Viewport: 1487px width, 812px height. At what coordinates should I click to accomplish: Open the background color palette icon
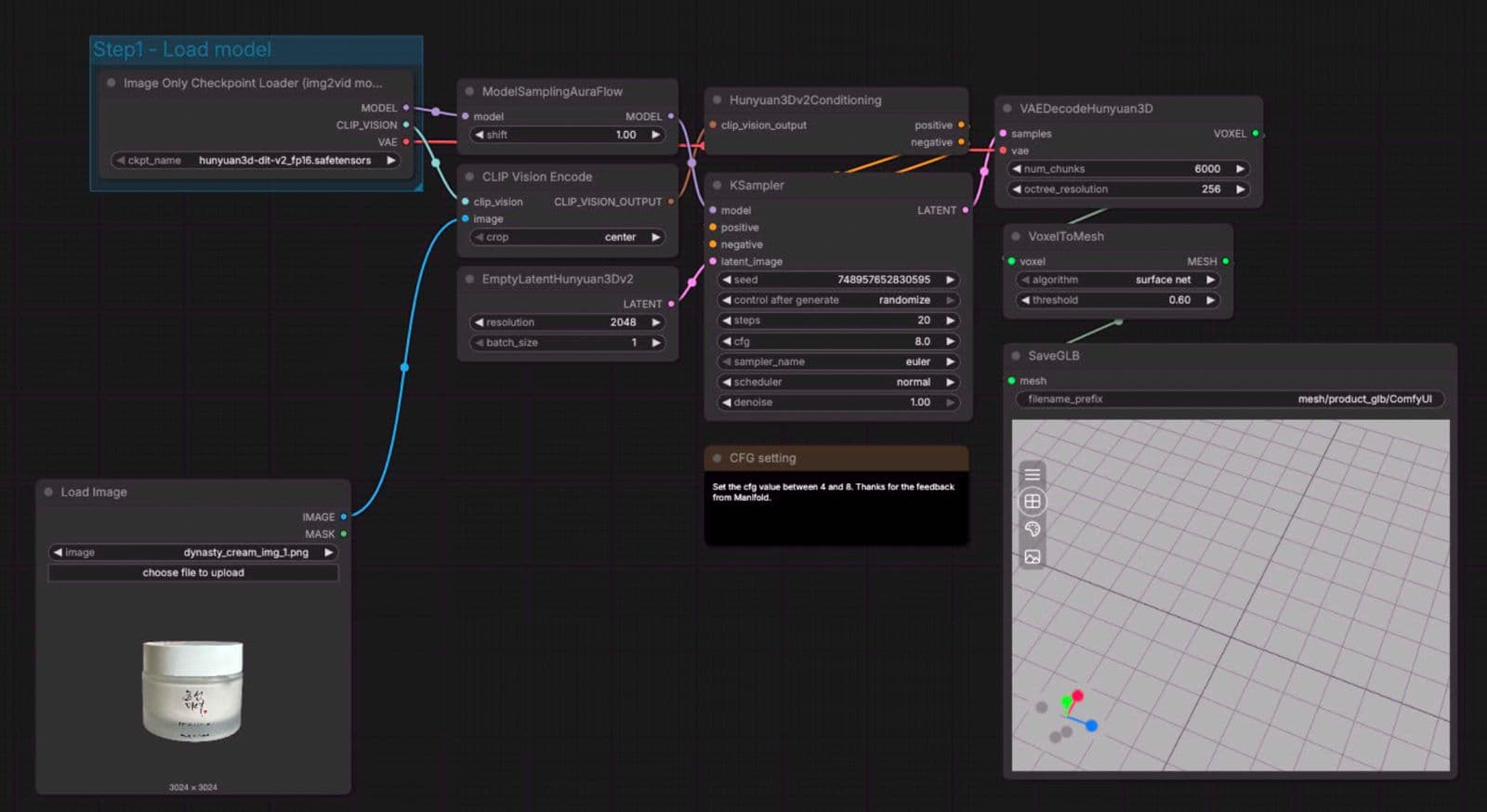click(1032, 529)
